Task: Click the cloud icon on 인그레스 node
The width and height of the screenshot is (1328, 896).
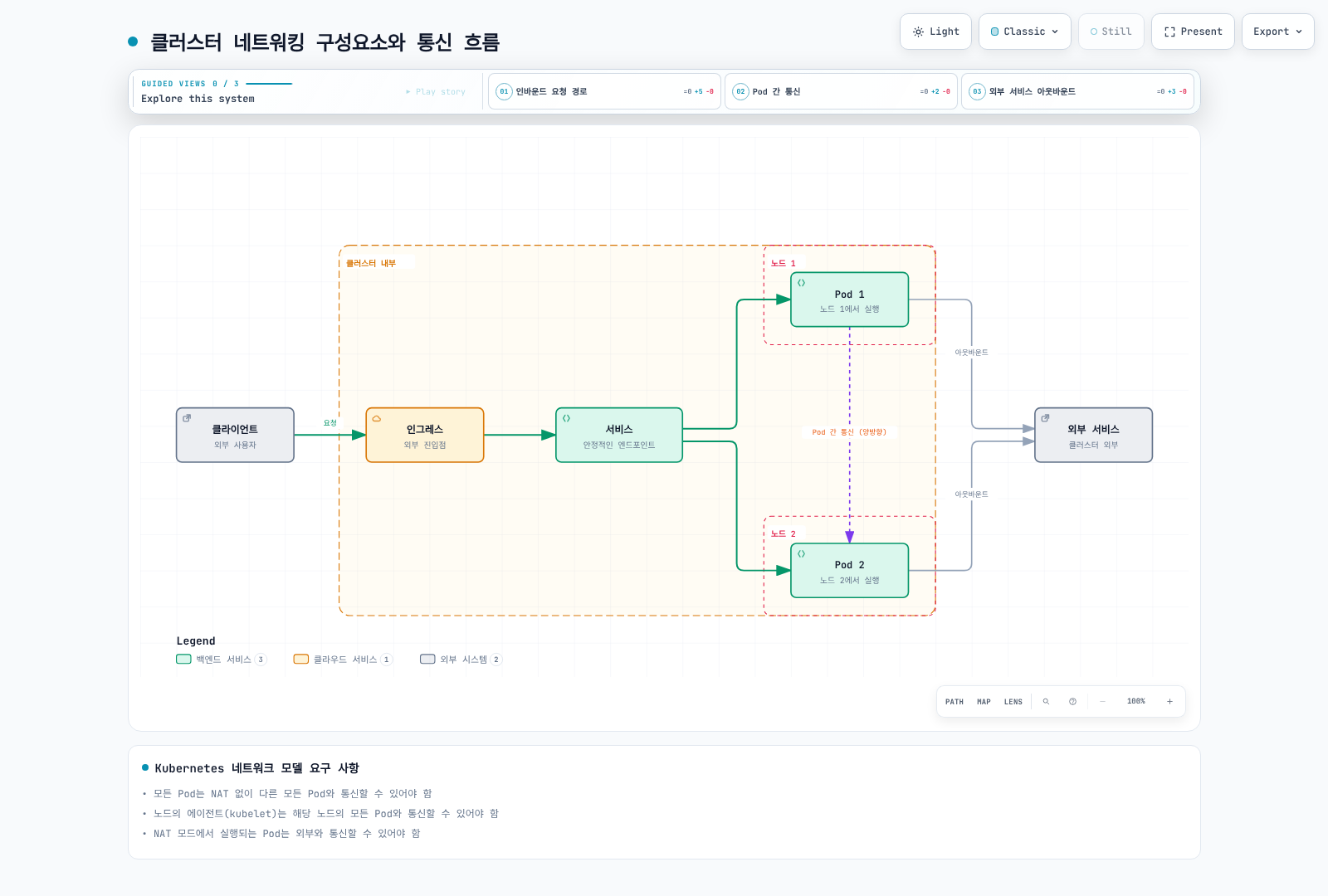Action: click(377, 418)
